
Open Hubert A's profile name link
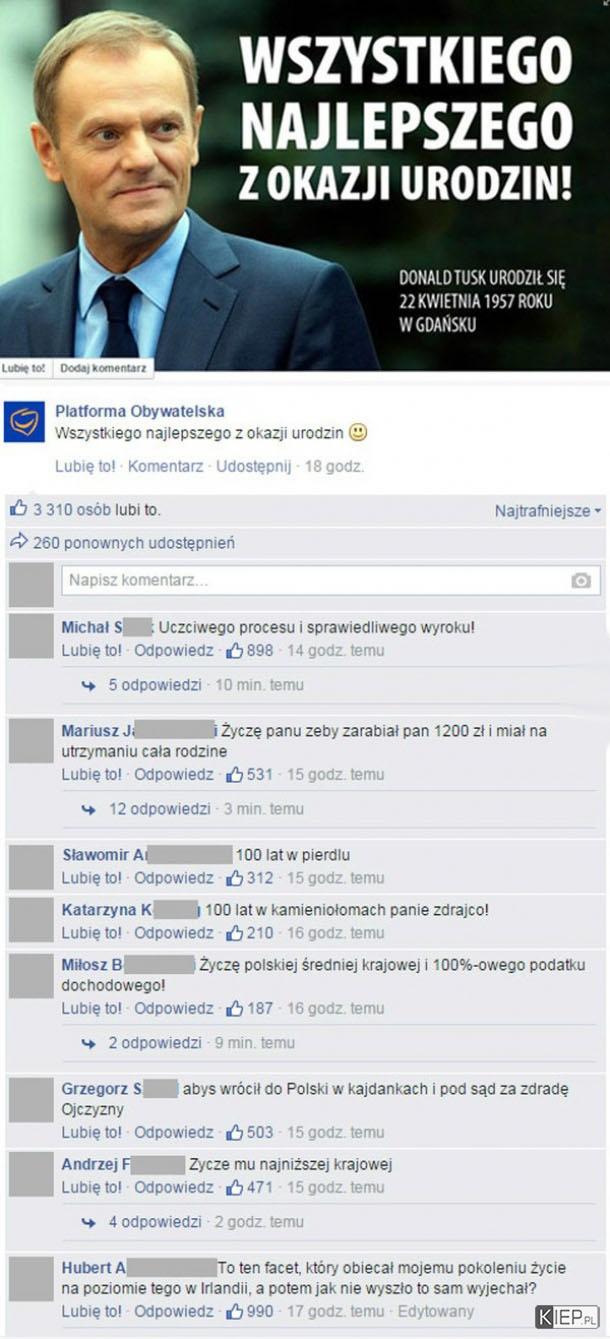coord(94,1266)
